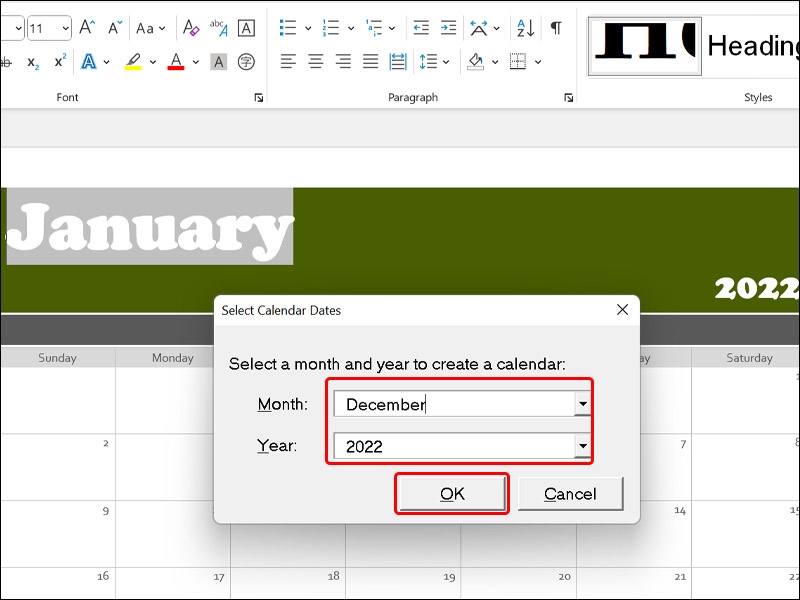Viewport: 800px width, 600px height.
Task: Open the Month dropdown list
Action: coord(582,404)
